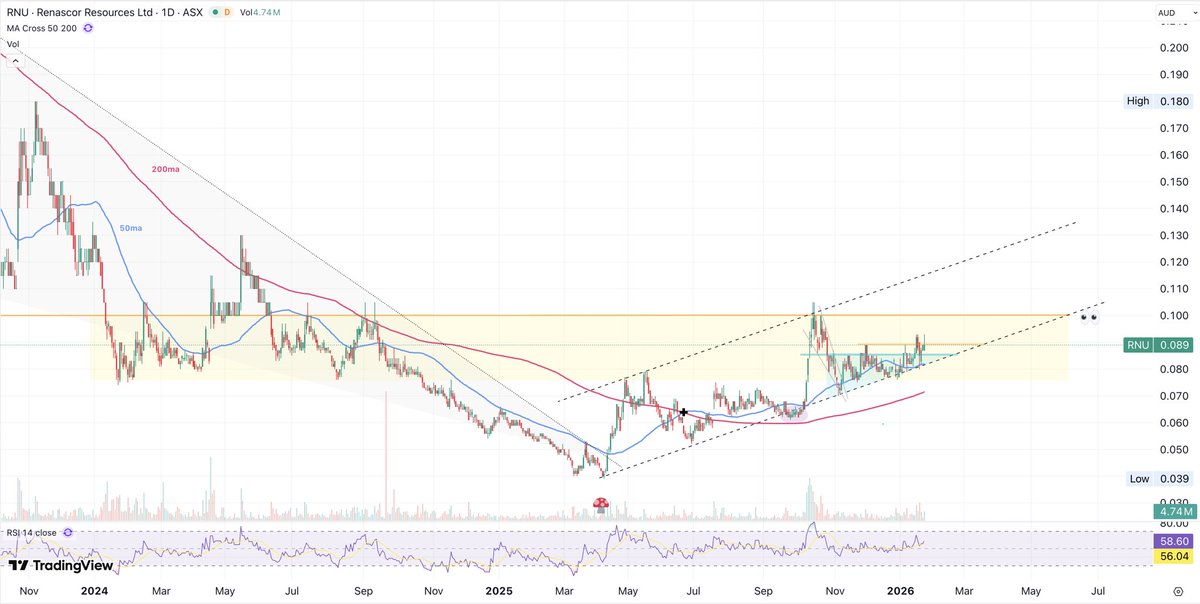Select the MA Cross 50 200 legend
The image size is (1200, 604).
[x=43, y=28]
